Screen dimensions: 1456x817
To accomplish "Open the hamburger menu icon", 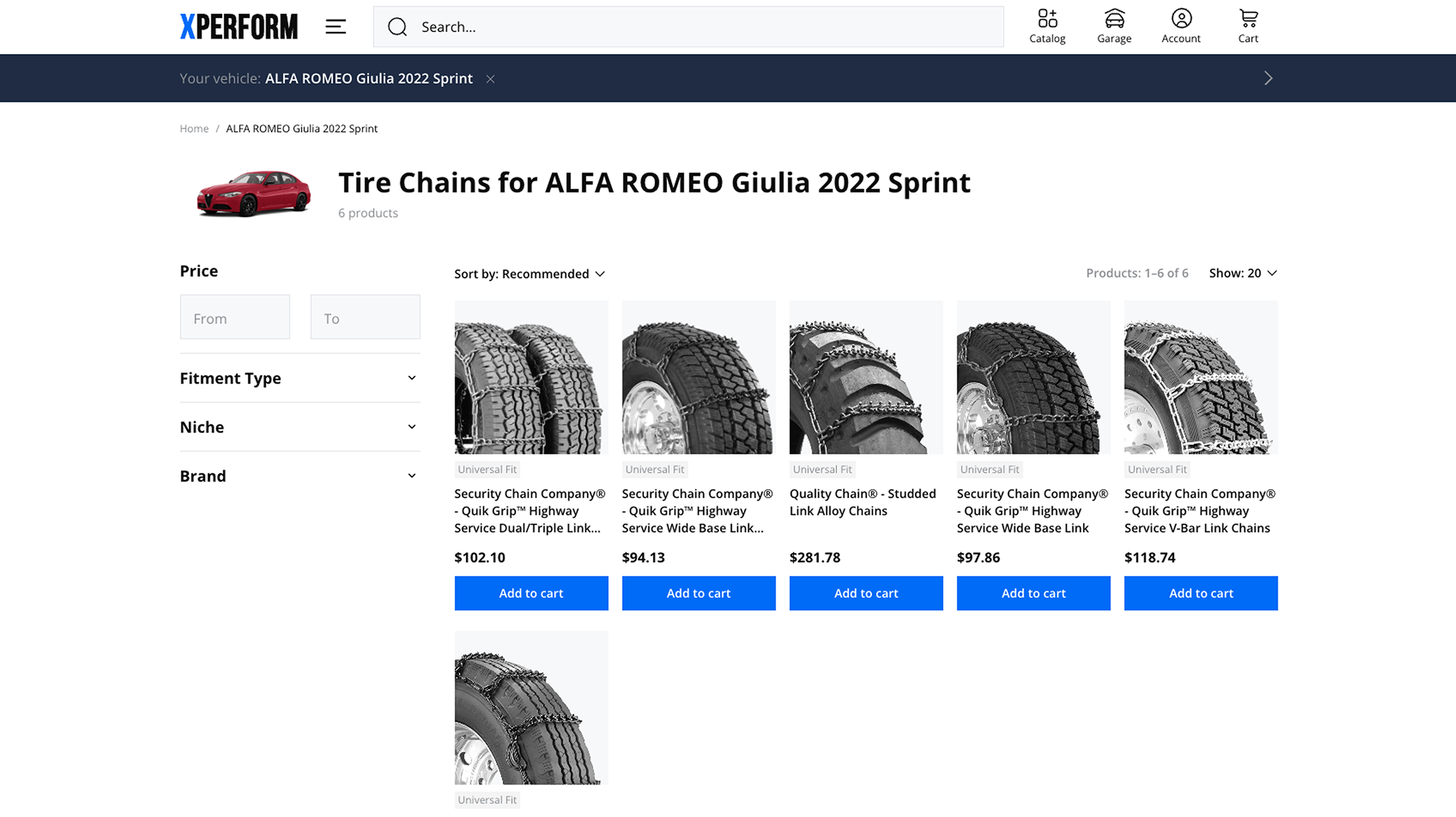I will (x=336, y=27).
